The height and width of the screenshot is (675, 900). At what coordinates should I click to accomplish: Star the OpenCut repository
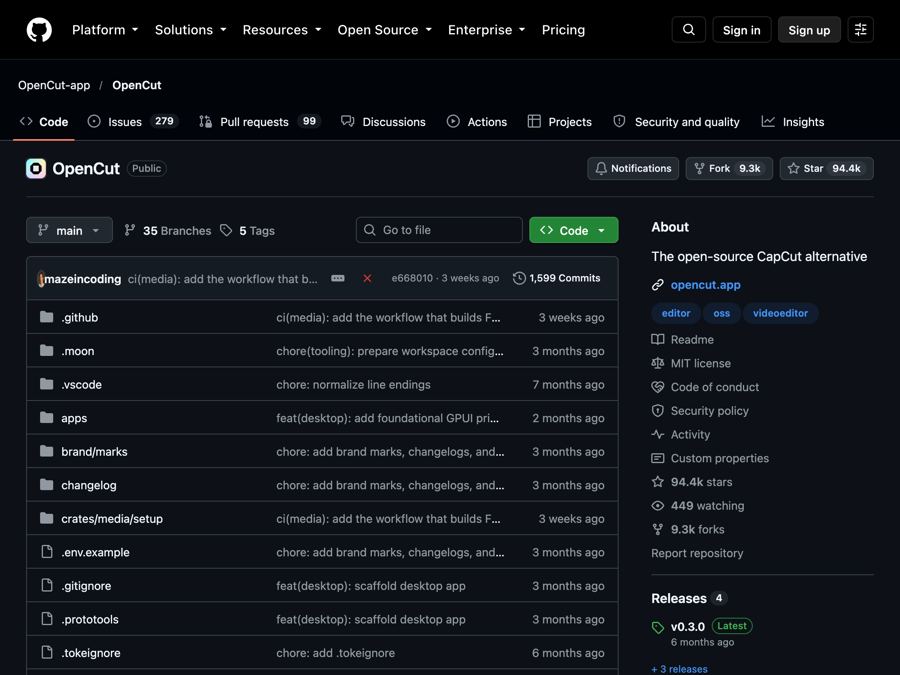(x=827, y=168)
